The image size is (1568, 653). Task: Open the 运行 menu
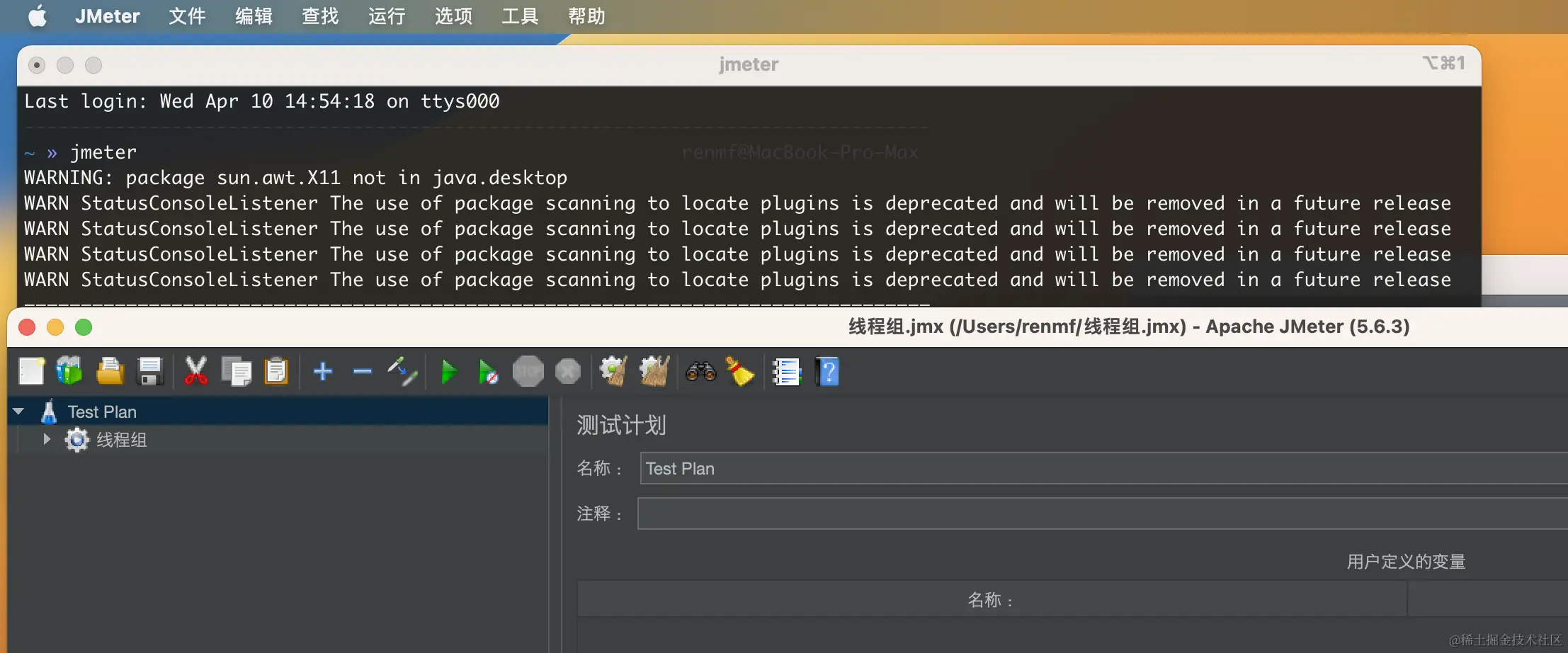(x=387, y=16)
